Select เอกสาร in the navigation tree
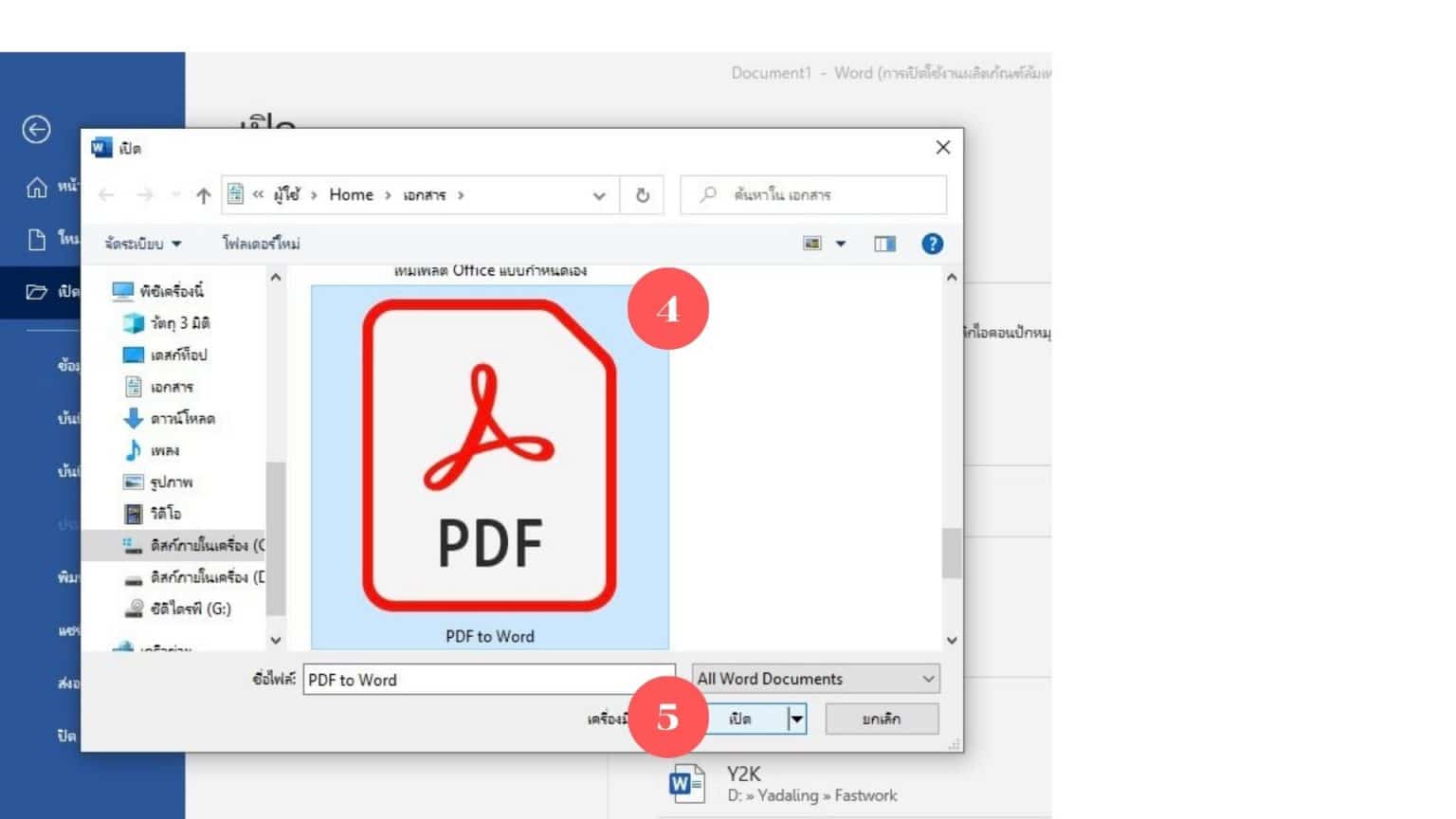 [158, 387]
